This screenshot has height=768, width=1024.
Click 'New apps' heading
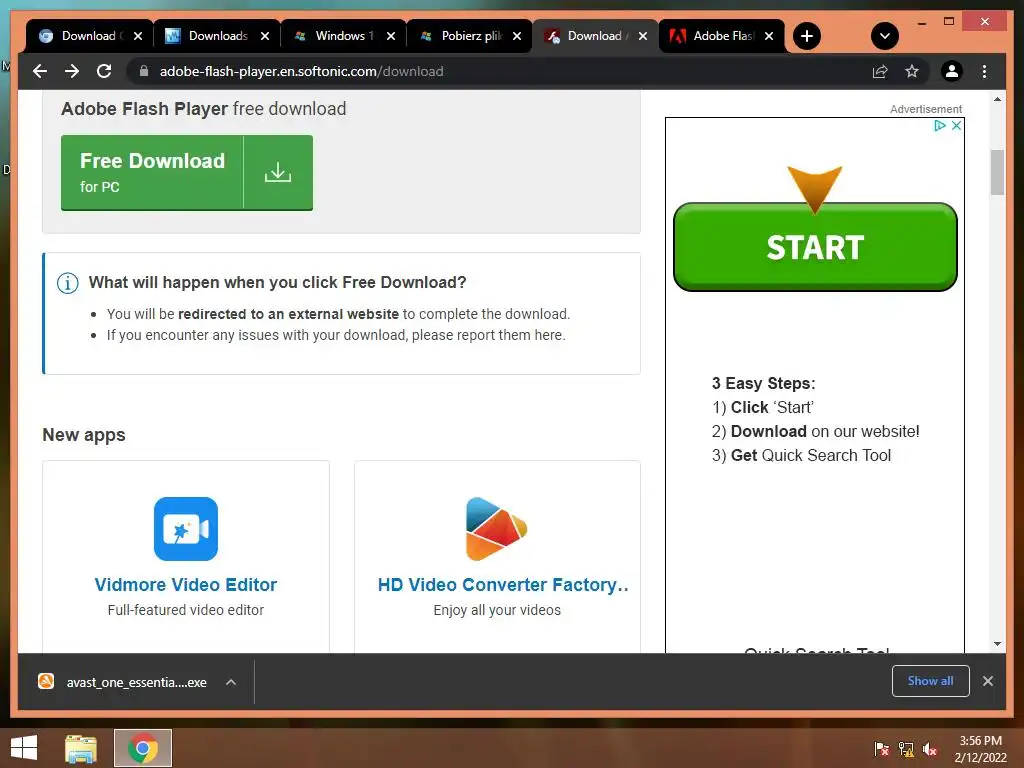coord(84,435)
